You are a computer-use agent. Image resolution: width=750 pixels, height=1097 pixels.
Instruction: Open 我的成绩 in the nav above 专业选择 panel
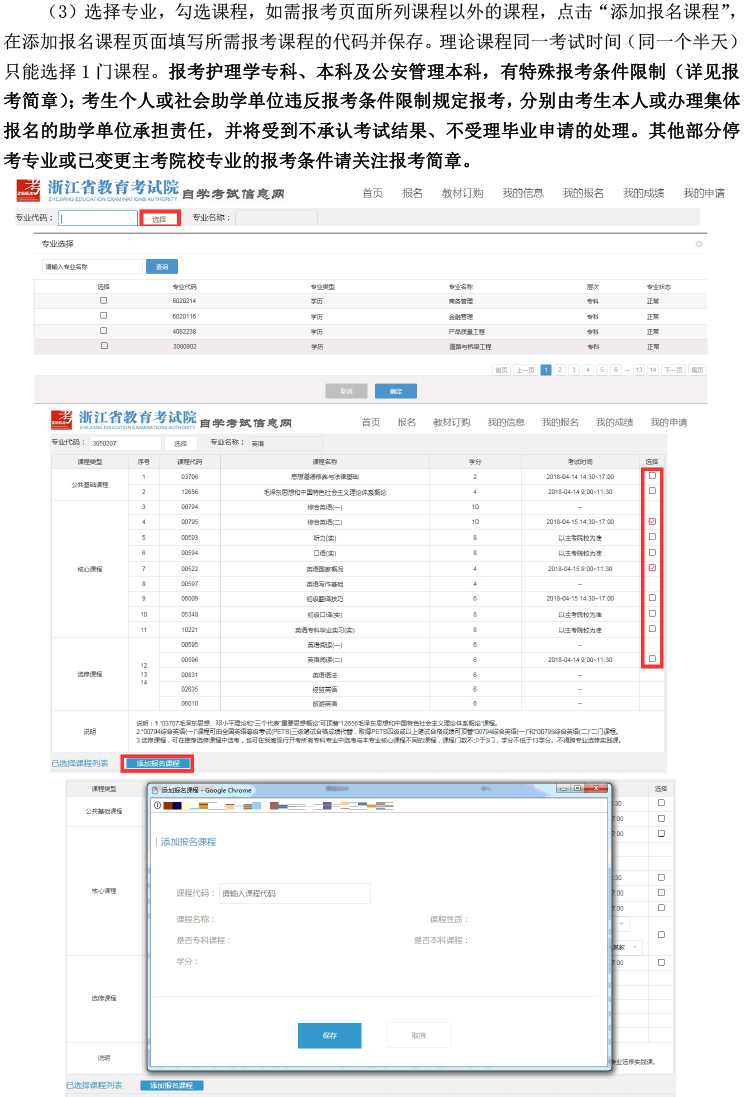click(x=644, y=193)
